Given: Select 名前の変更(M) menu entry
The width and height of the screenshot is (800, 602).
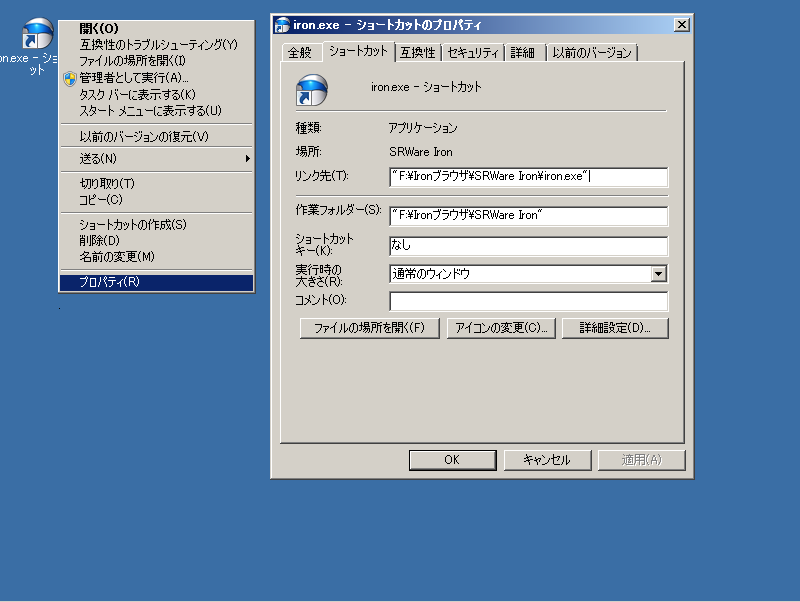Looking at the screenshot, I should tap(157, 257).
